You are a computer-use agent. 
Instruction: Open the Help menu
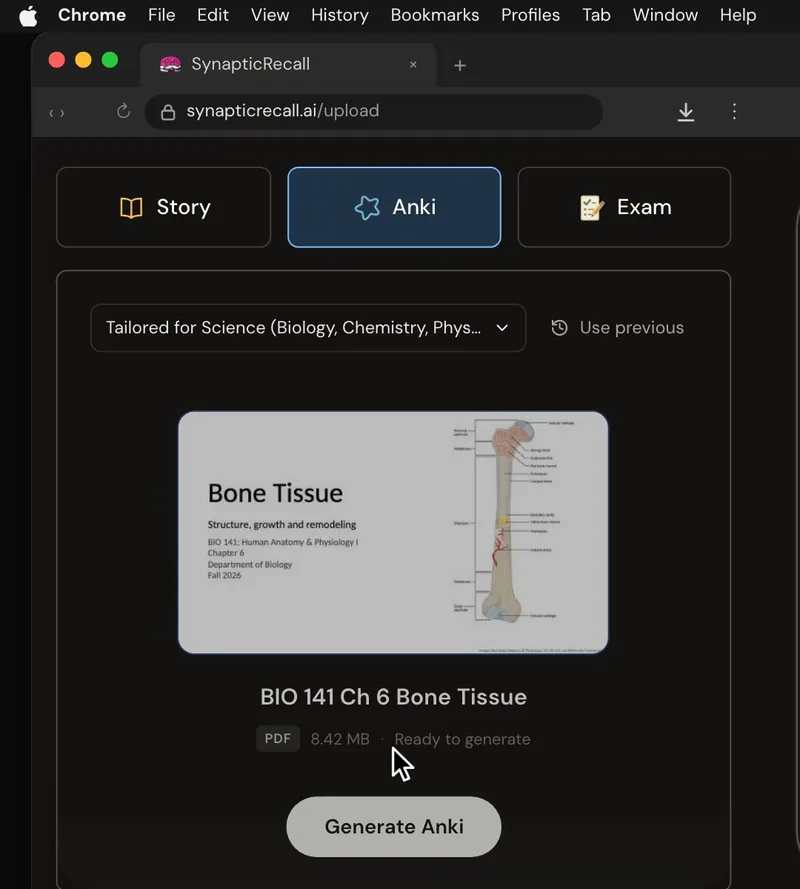(738, 15)
